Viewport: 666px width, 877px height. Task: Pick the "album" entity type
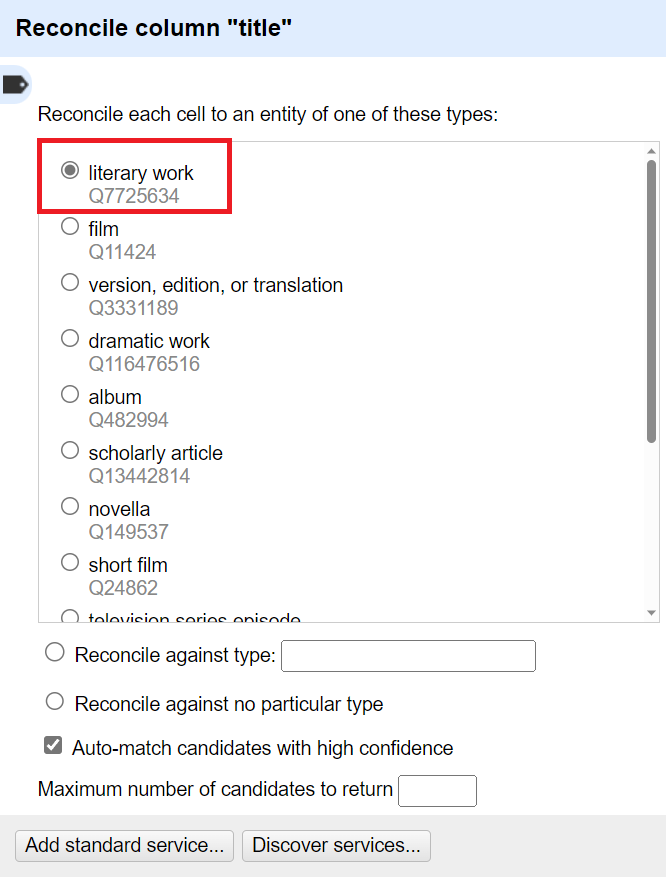pos(70,395)
